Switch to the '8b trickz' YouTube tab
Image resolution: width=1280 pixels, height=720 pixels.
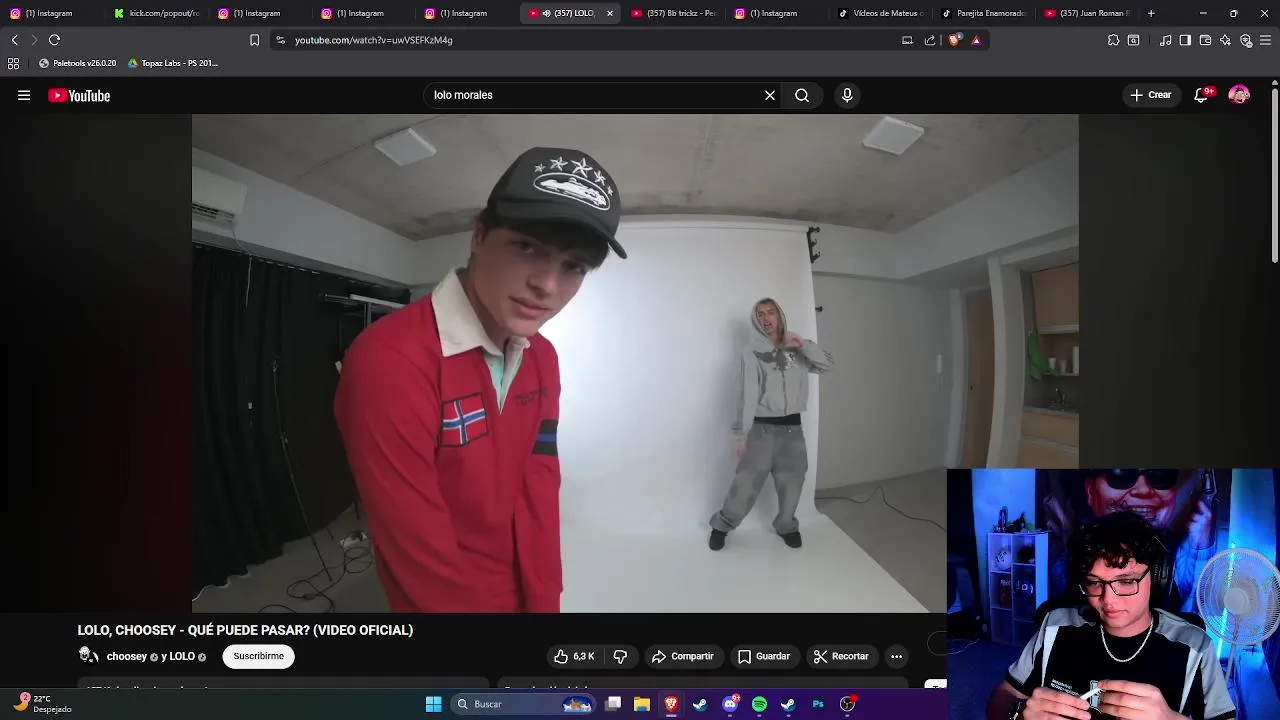(x=674, y=13)
